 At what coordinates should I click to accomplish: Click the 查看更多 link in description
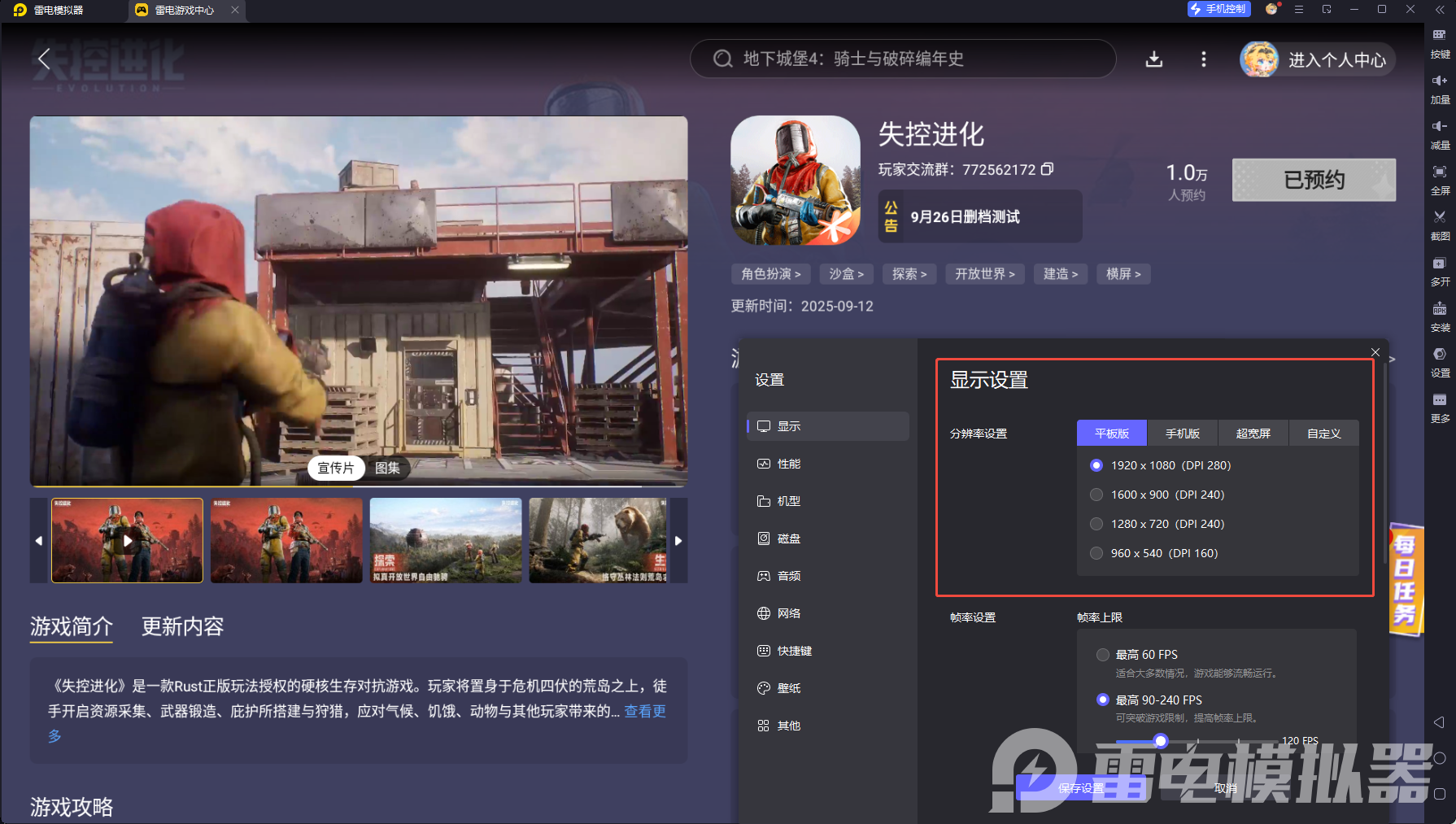644,712
